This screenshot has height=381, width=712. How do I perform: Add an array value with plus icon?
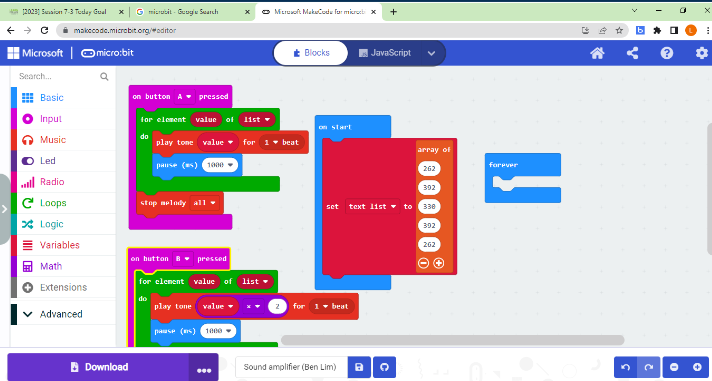439,263
